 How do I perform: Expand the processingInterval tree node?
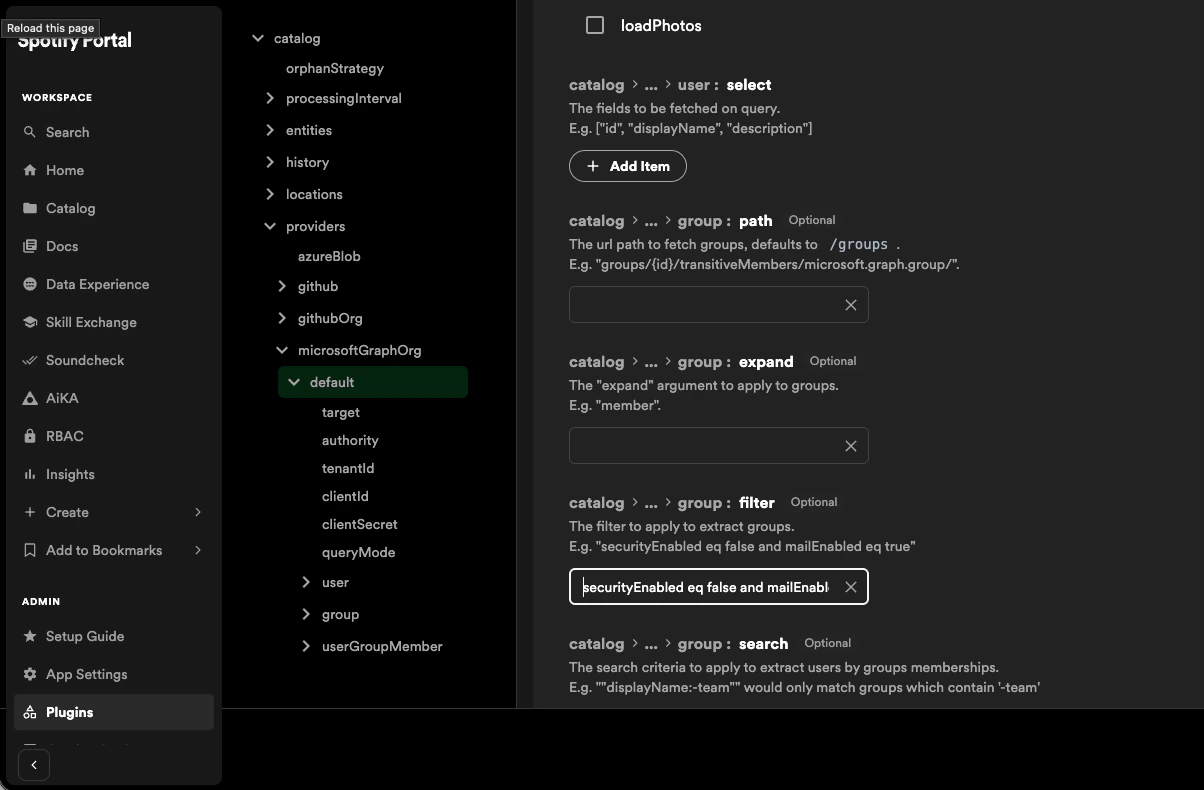tap(270, 98)
